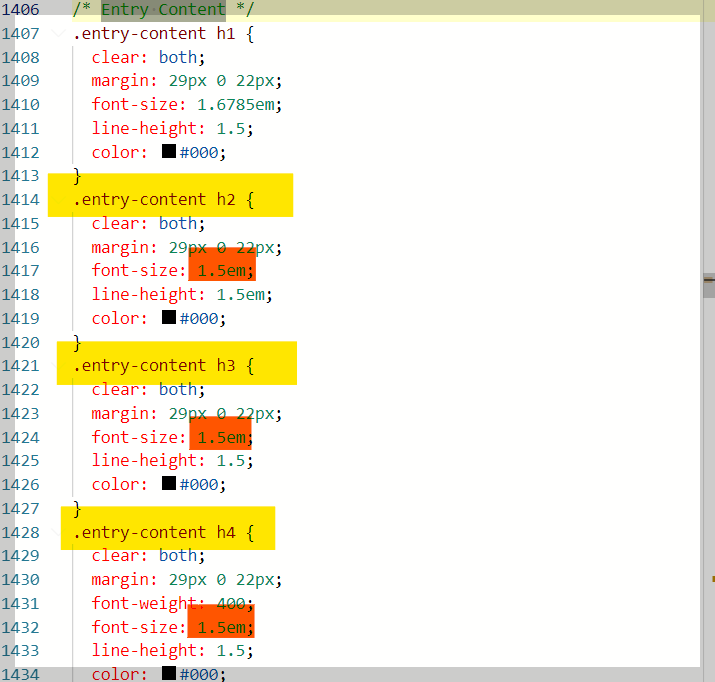
Task: Click "line-height: 1.5;" on line 1411
Action: pyautogui.click(x=172, y=129)
